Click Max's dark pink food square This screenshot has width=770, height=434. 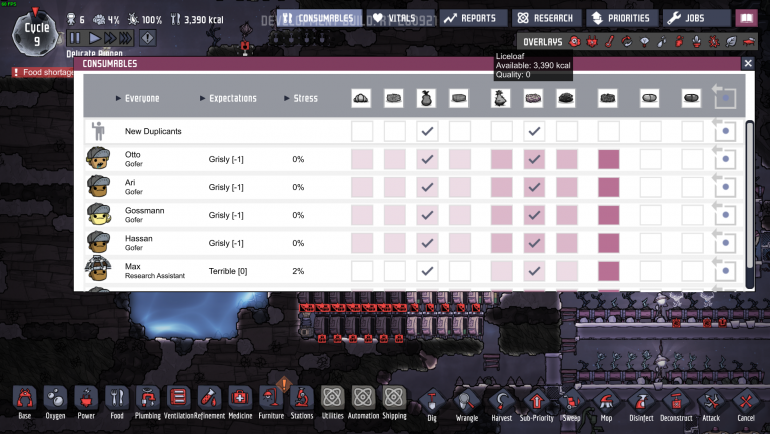[608, 271]
